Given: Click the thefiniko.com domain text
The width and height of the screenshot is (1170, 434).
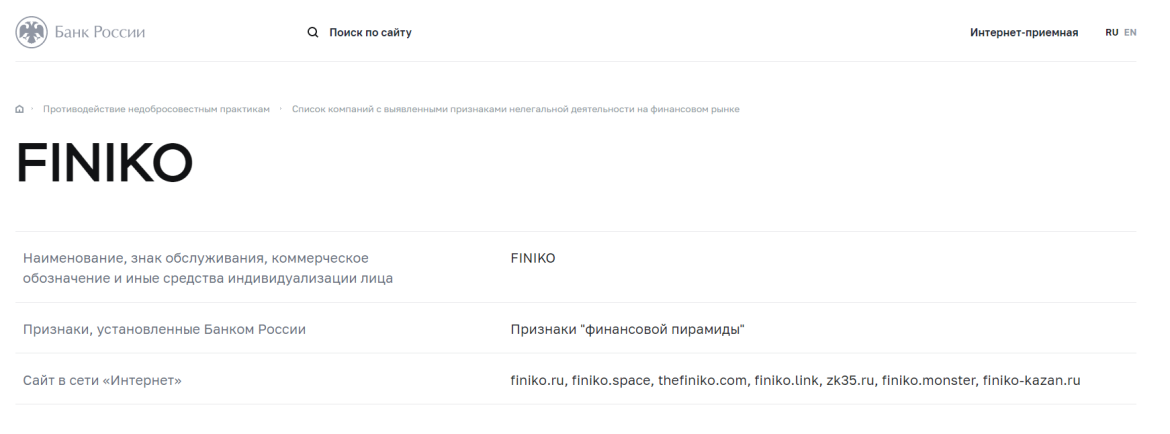Looking at the screenshot, I should 704,380.
